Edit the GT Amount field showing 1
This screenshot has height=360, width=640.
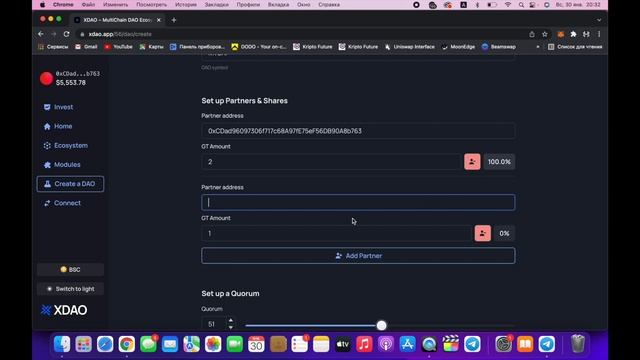[x=336, y=233]
